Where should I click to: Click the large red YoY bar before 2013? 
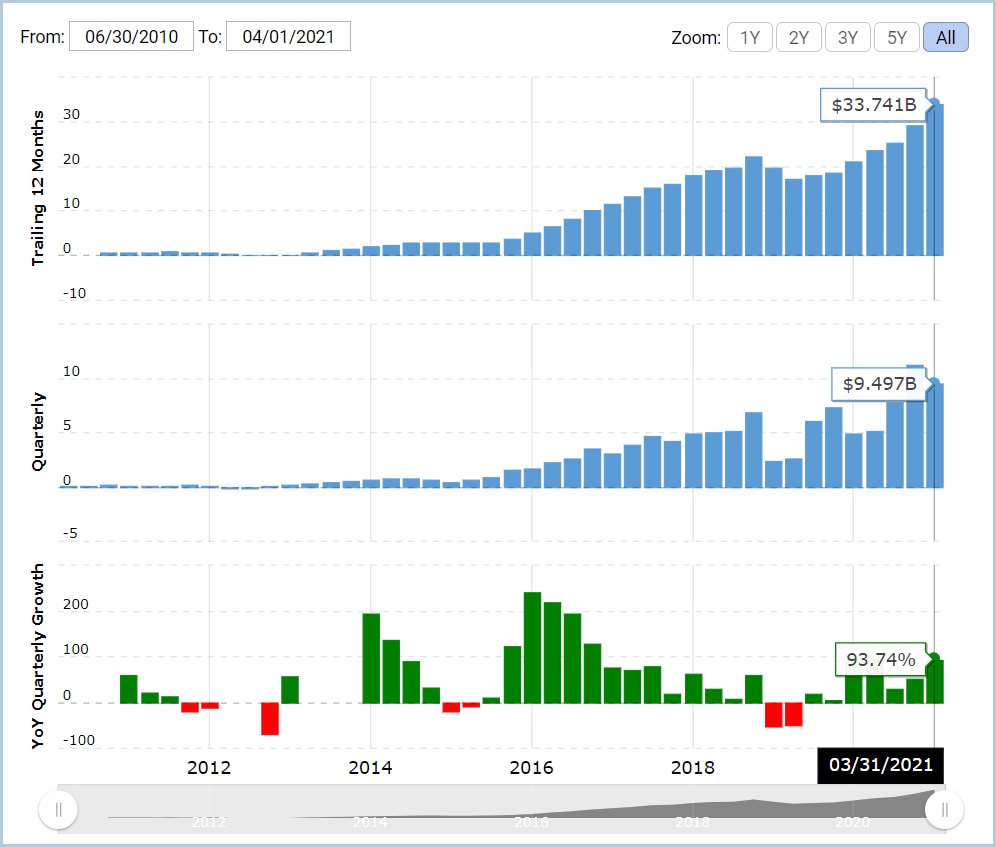269,718
